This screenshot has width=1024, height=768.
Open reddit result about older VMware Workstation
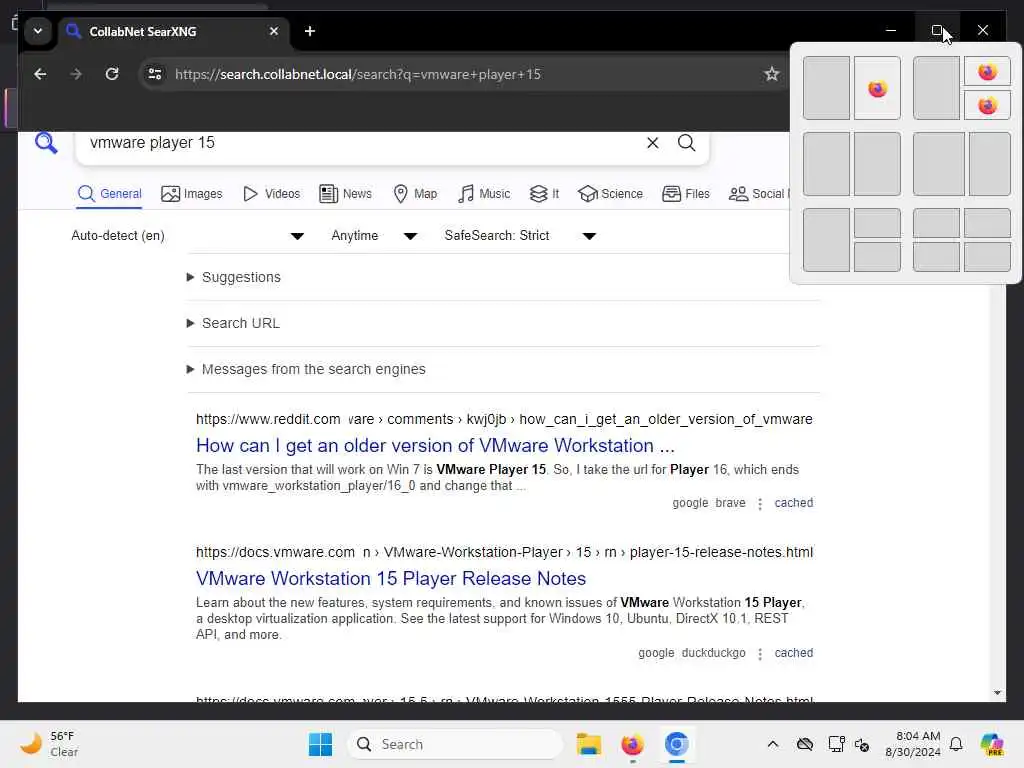point(435,445)
